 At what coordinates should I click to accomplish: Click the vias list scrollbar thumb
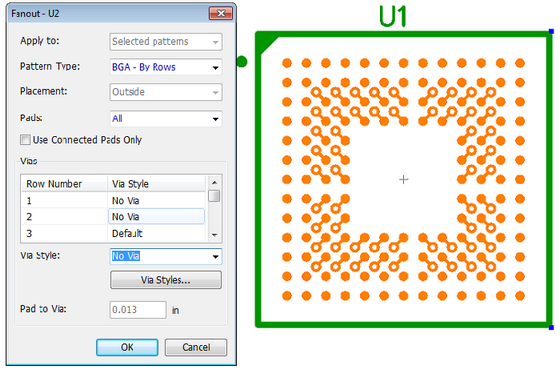tap(214, 196)
